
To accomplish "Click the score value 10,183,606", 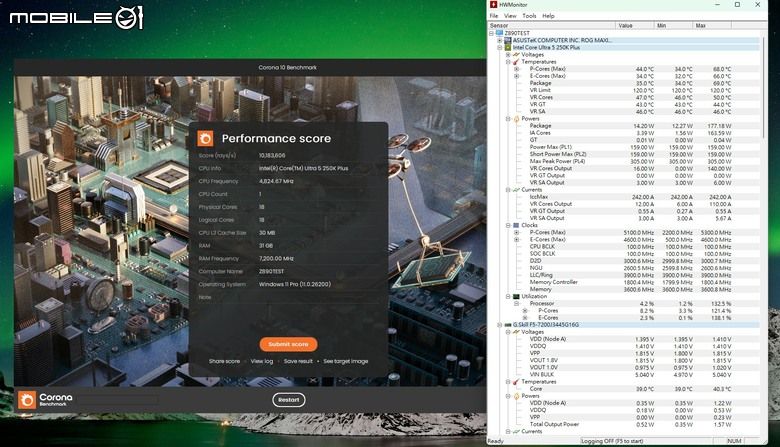I will (272, 155).
